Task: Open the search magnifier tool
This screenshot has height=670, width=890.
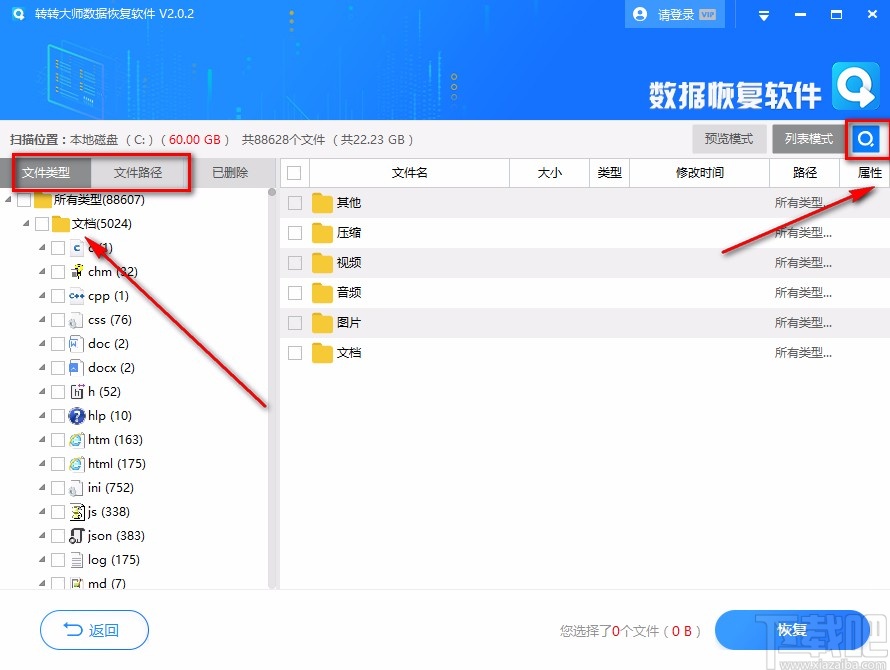Action: (867, 139)
